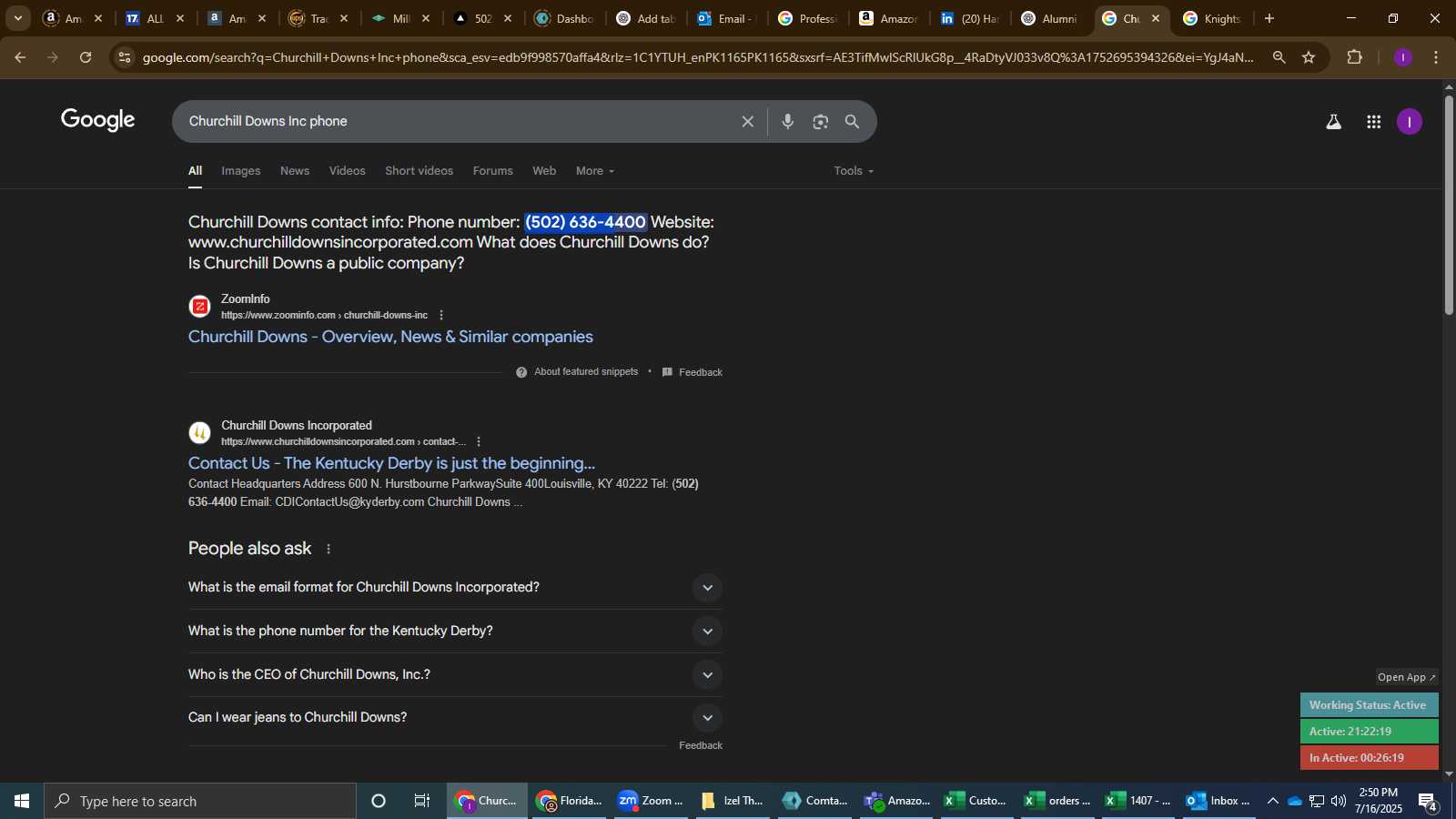This screenshot has height=819, width=1456.
Task: Open the Excel orders window in taskbar
Action: (1057, 801)
